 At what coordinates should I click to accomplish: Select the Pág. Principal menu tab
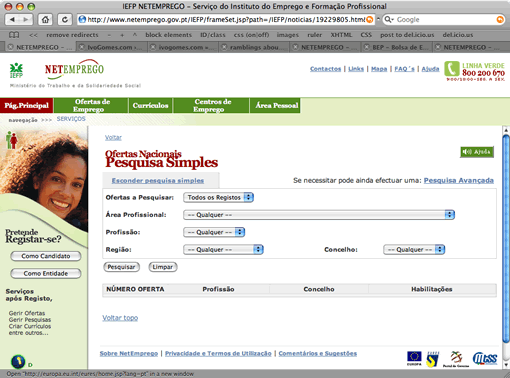(x=27, y=105)
